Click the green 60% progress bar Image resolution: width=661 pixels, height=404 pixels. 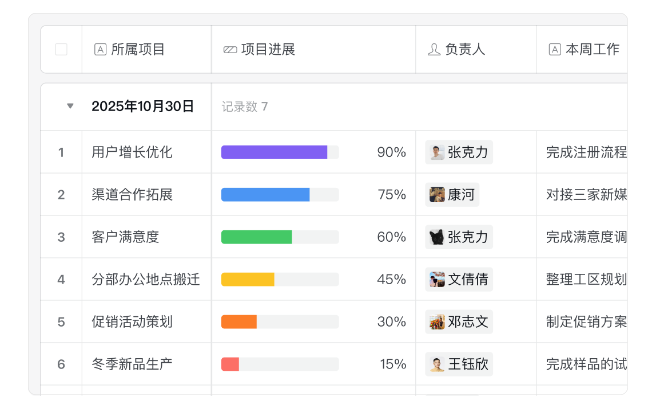point(257,237)
